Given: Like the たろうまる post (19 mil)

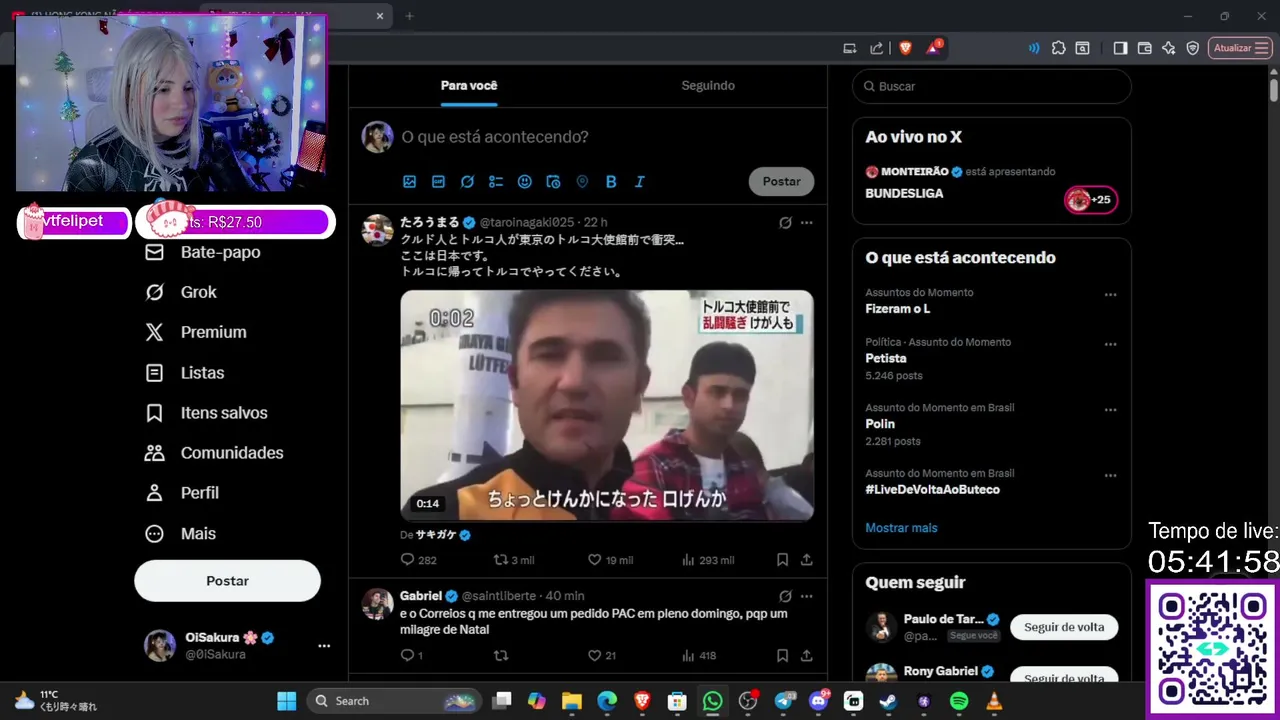Looking at the screenshot, I should pos(610,560).
